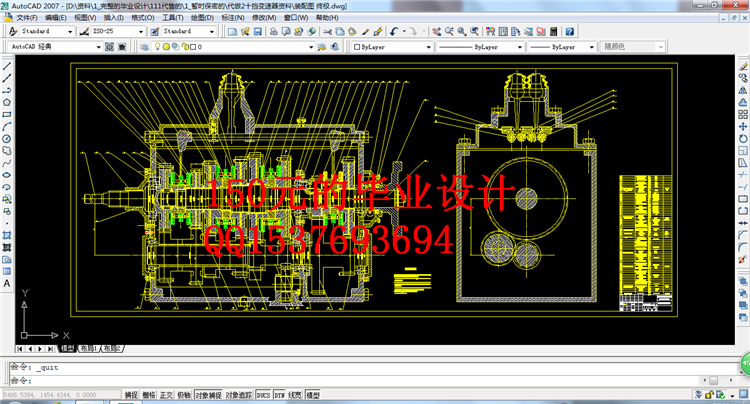The height and width of the screenshot is (404, 750).
Task: Click the Layer Previous icon
Action: click(x=335, y=47)
